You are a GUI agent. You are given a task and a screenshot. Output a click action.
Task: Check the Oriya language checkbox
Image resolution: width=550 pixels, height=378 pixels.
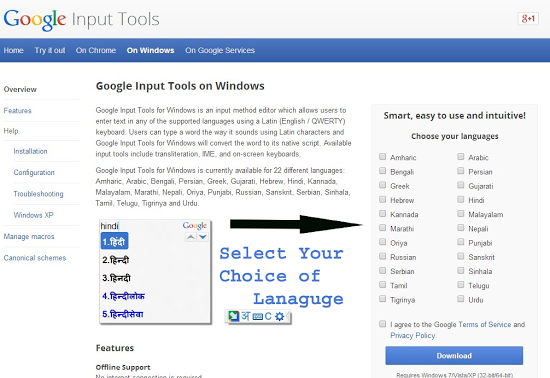(x=382, y=242)
